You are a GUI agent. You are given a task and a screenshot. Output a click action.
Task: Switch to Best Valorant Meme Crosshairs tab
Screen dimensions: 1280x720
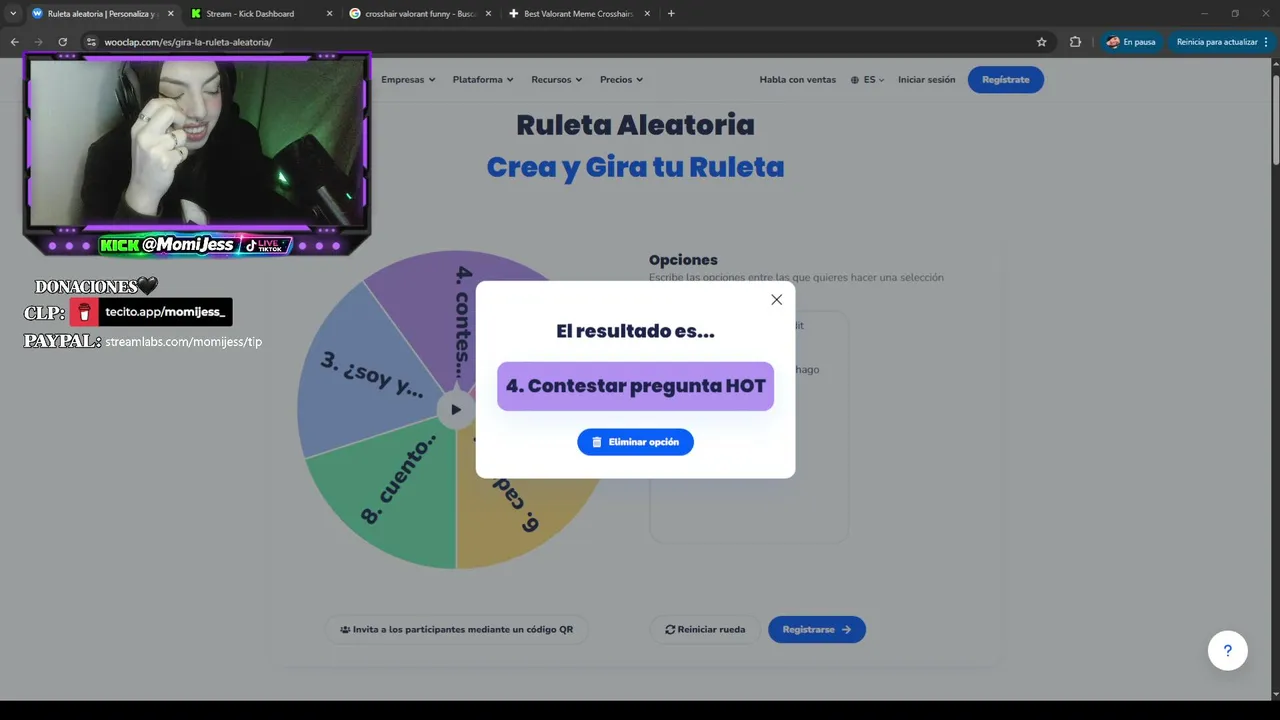579,14
